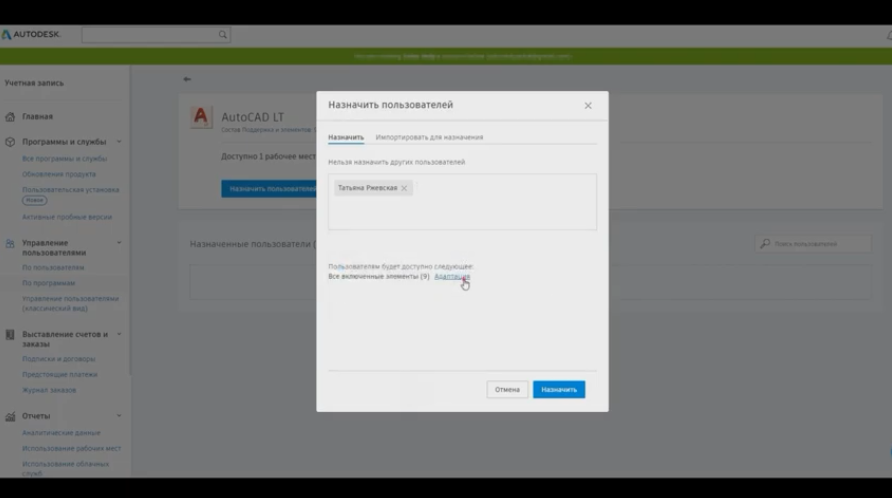Open Пользовательская установка

[x=71, y=190]
